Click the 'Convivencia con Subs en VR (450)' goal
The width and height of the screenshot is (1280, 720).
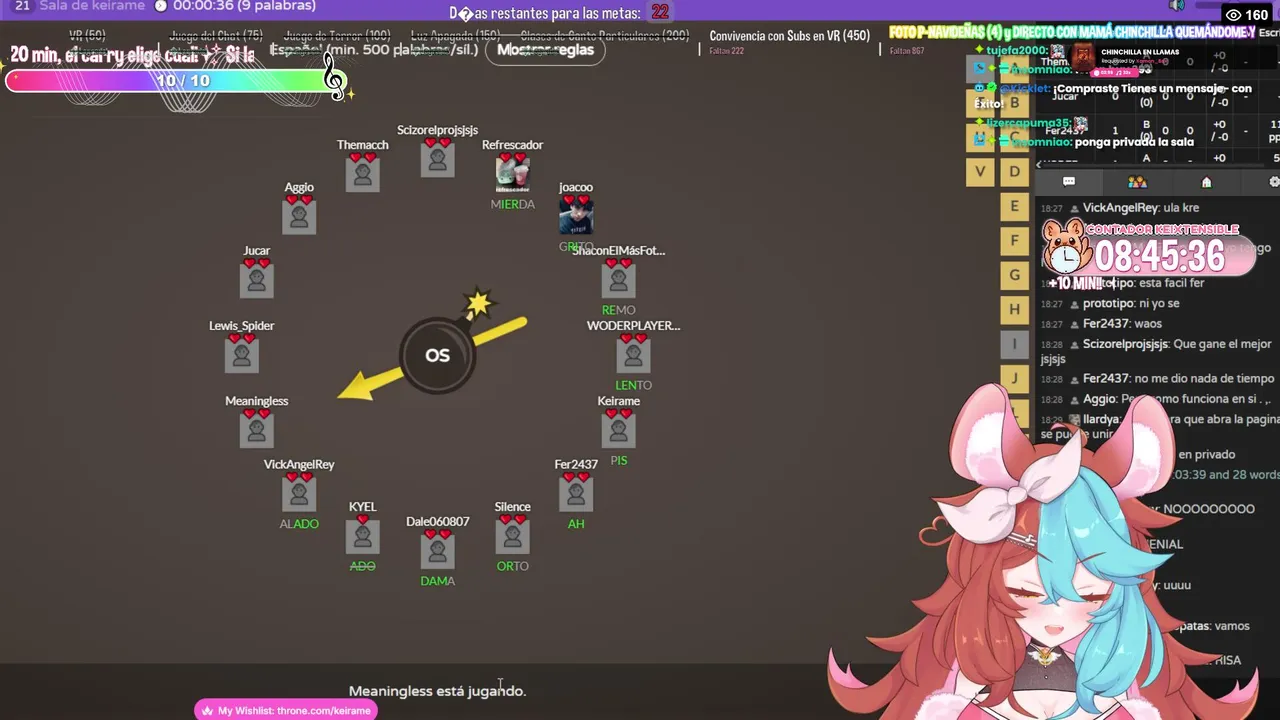pos(790,36)
